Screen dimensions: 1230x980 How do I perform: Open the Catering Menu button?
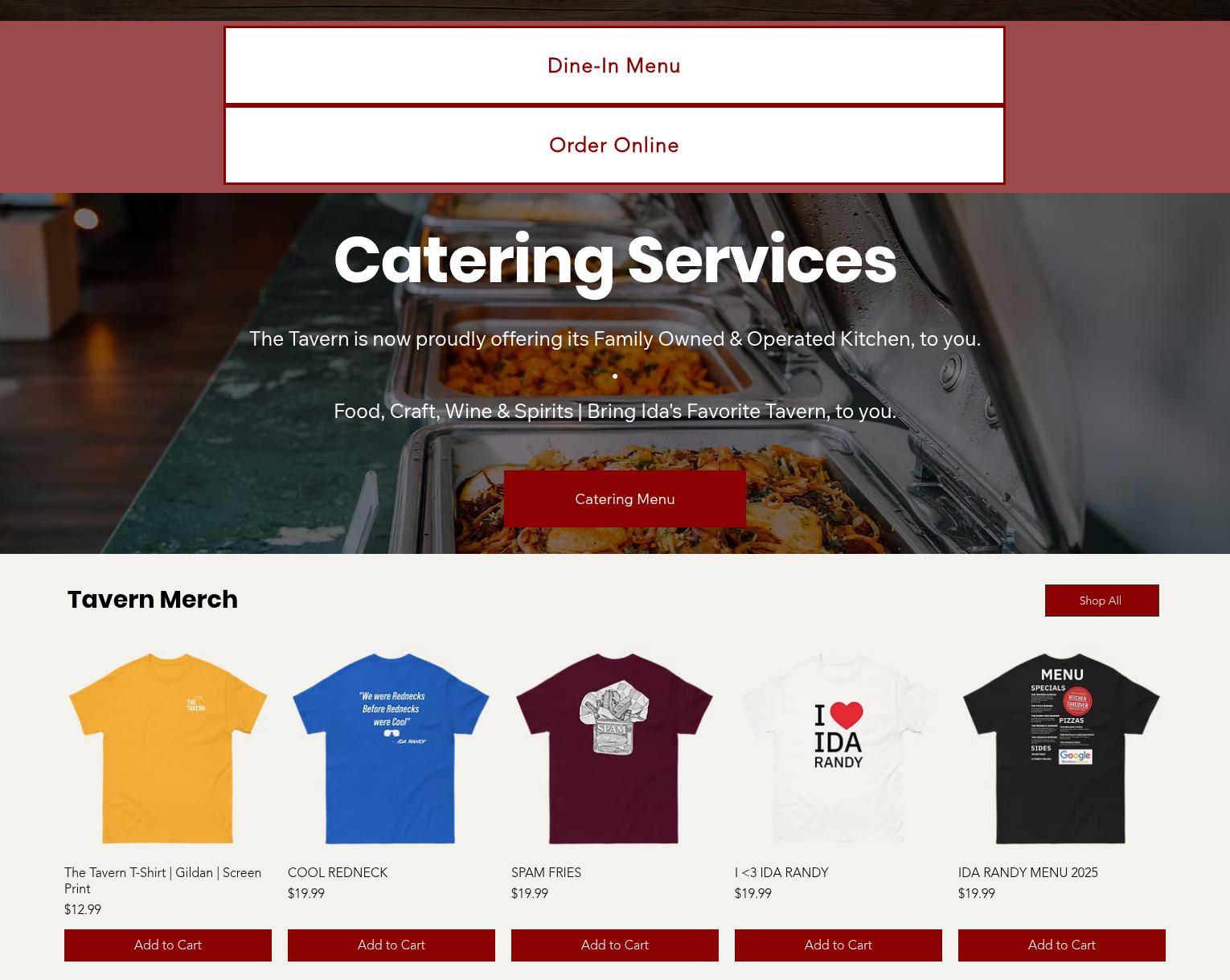tap(625, 499)
